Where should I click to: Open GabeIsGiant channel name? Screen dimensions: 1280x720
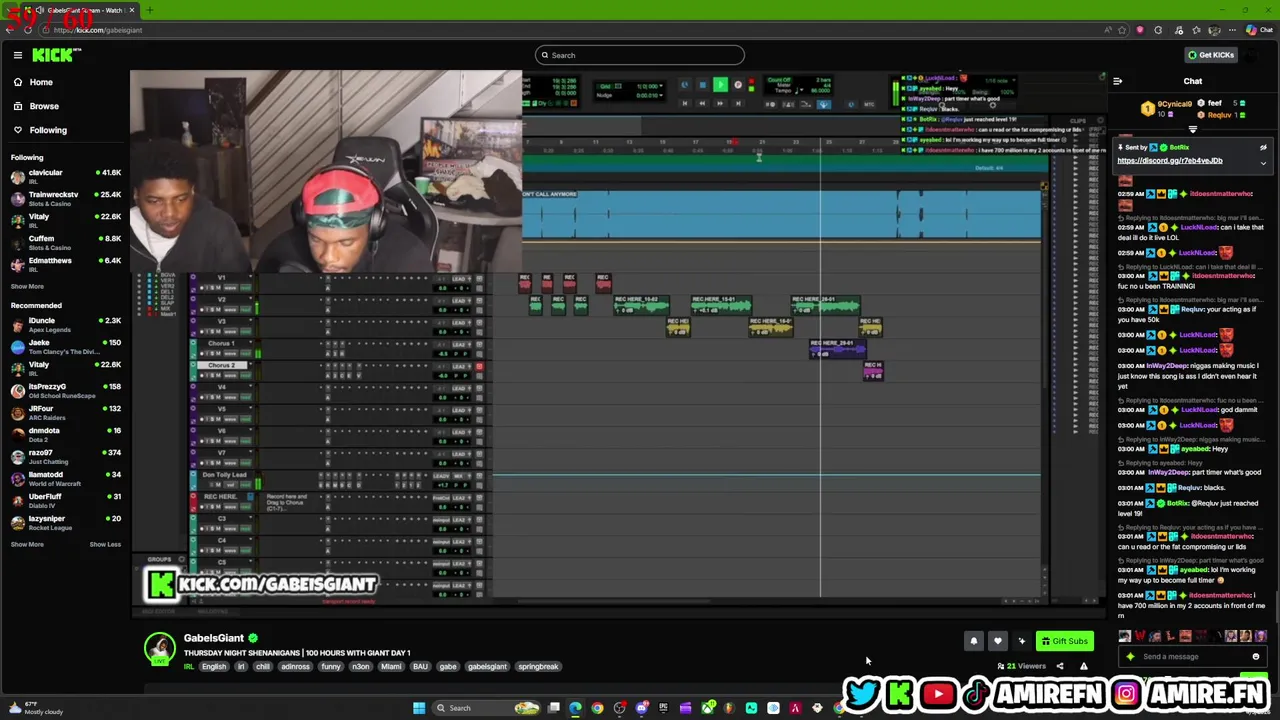[x=213, y=638]
